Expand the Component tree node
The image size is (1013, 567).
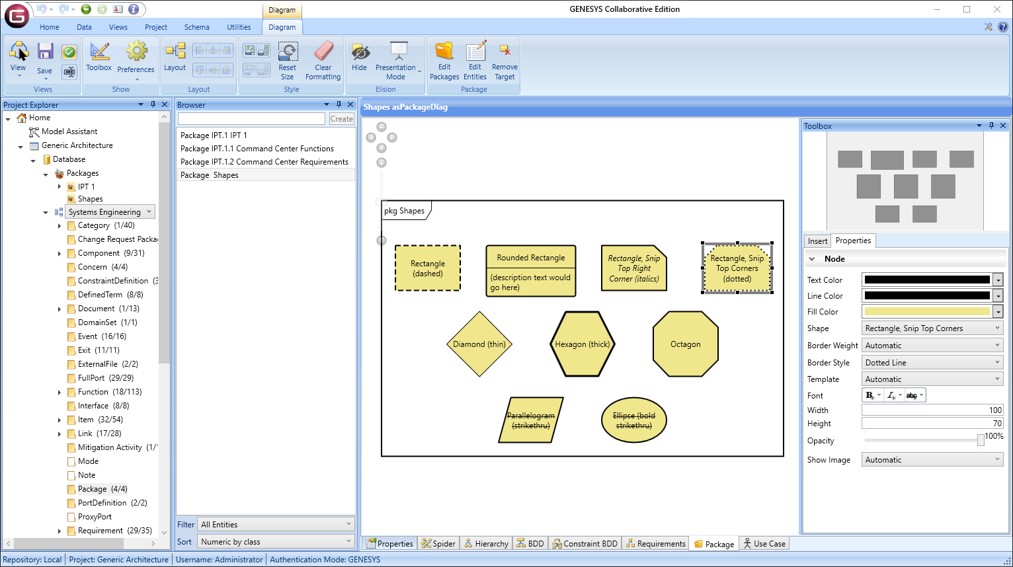point(59,254)
